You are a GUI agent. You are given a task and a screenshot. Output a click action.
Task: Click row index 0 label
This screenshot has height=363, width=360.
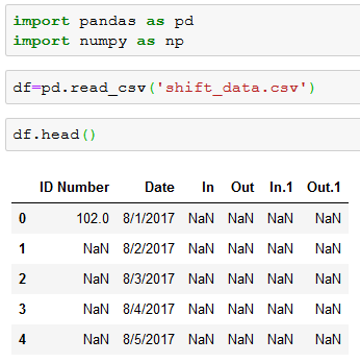pos(22,219)
